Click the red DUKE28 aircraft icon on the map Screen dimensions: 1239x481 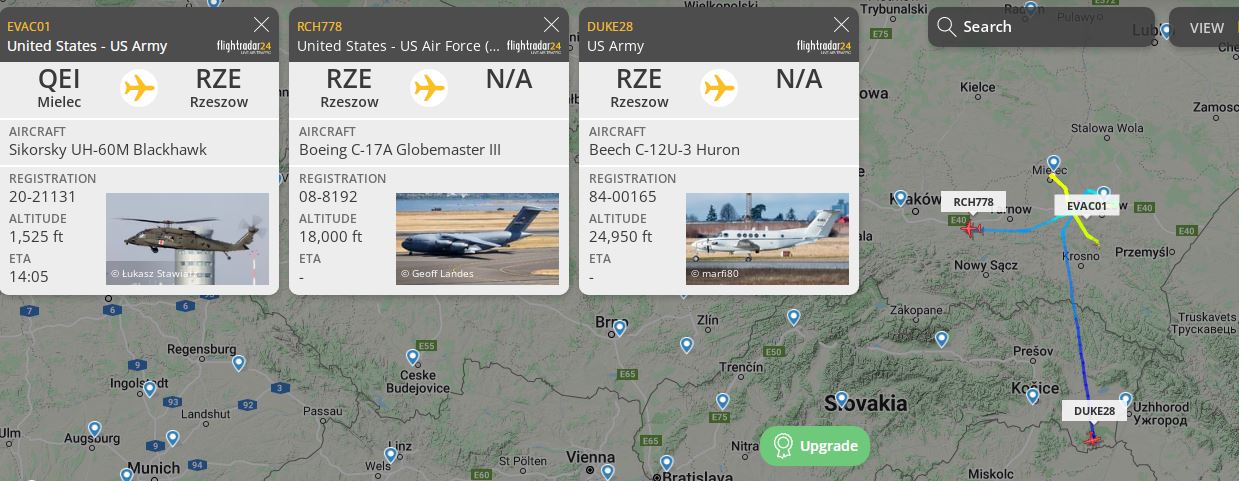pos(1093,438)
